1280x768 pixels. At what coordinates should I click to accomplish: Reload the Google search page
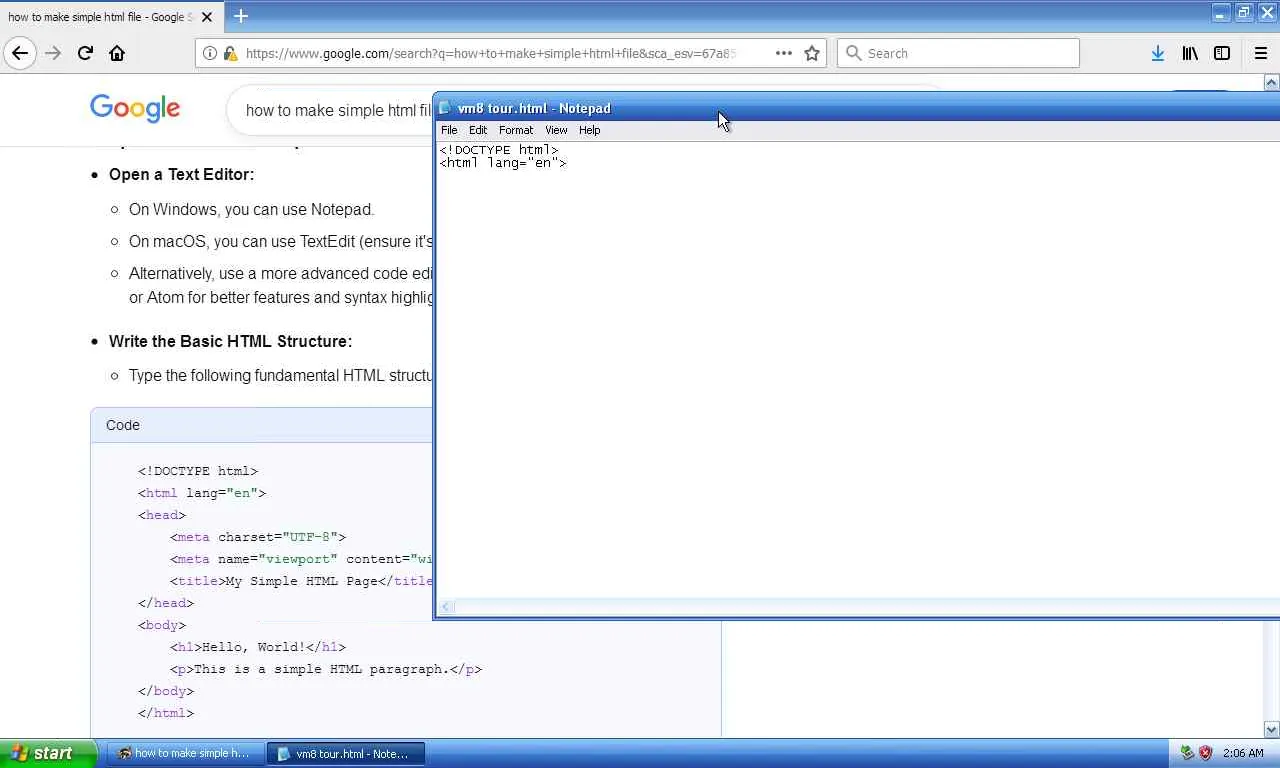pyautogui.click(x=85, y=53)
